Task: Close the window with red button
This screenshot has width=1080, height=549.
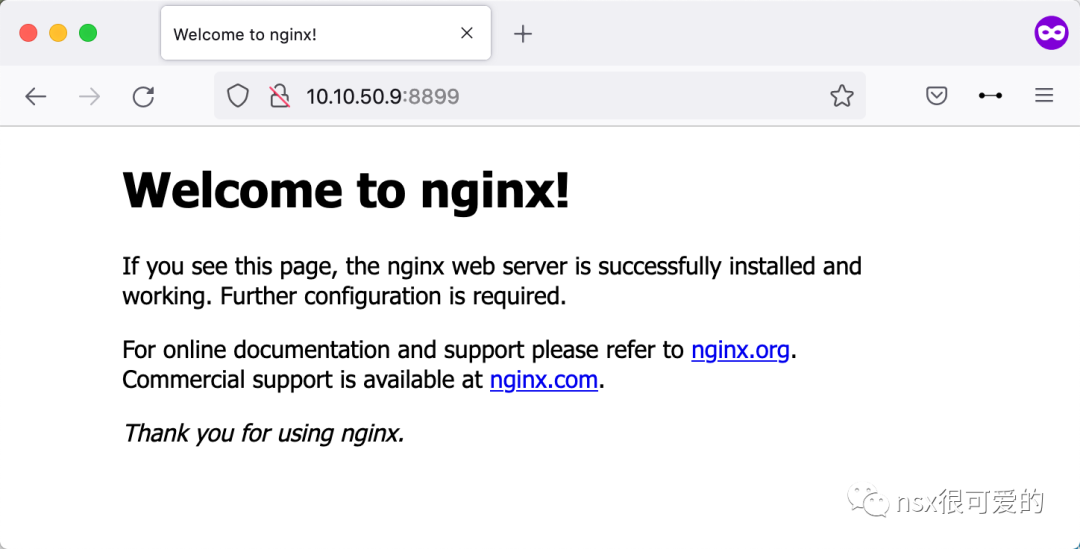Action: 28,33
